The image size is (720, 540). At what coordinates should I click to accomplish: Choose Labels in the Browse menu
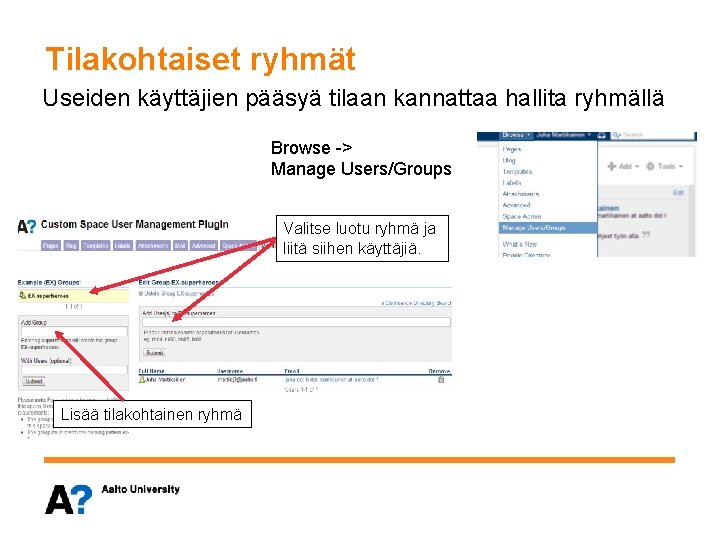point(512,183)
